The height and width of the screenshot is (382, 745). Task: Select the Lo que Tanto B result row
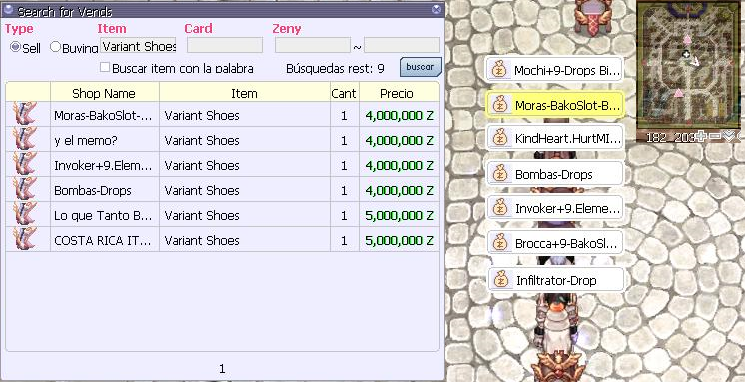(222, 215)
